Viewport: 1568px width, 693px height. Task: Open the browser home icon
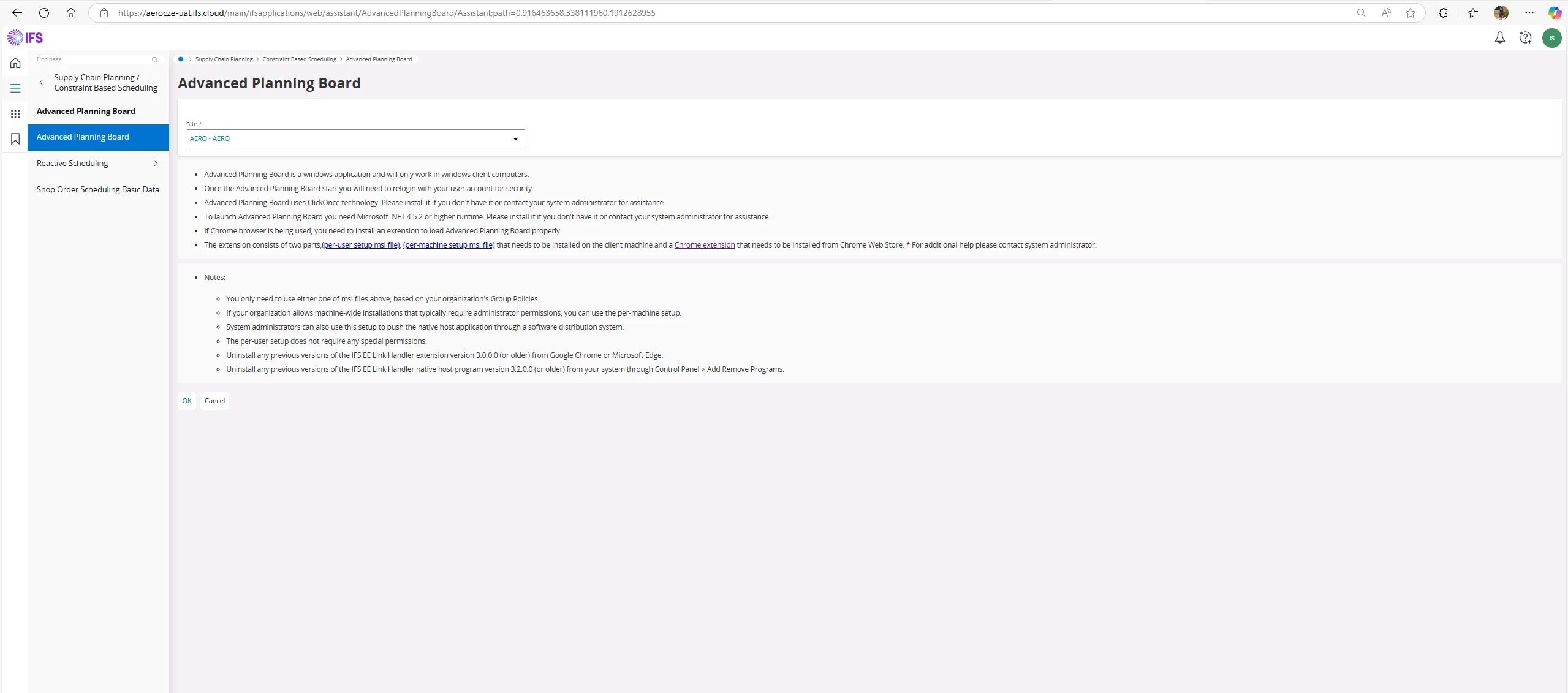pyautogui.click(x=71, y=13)
